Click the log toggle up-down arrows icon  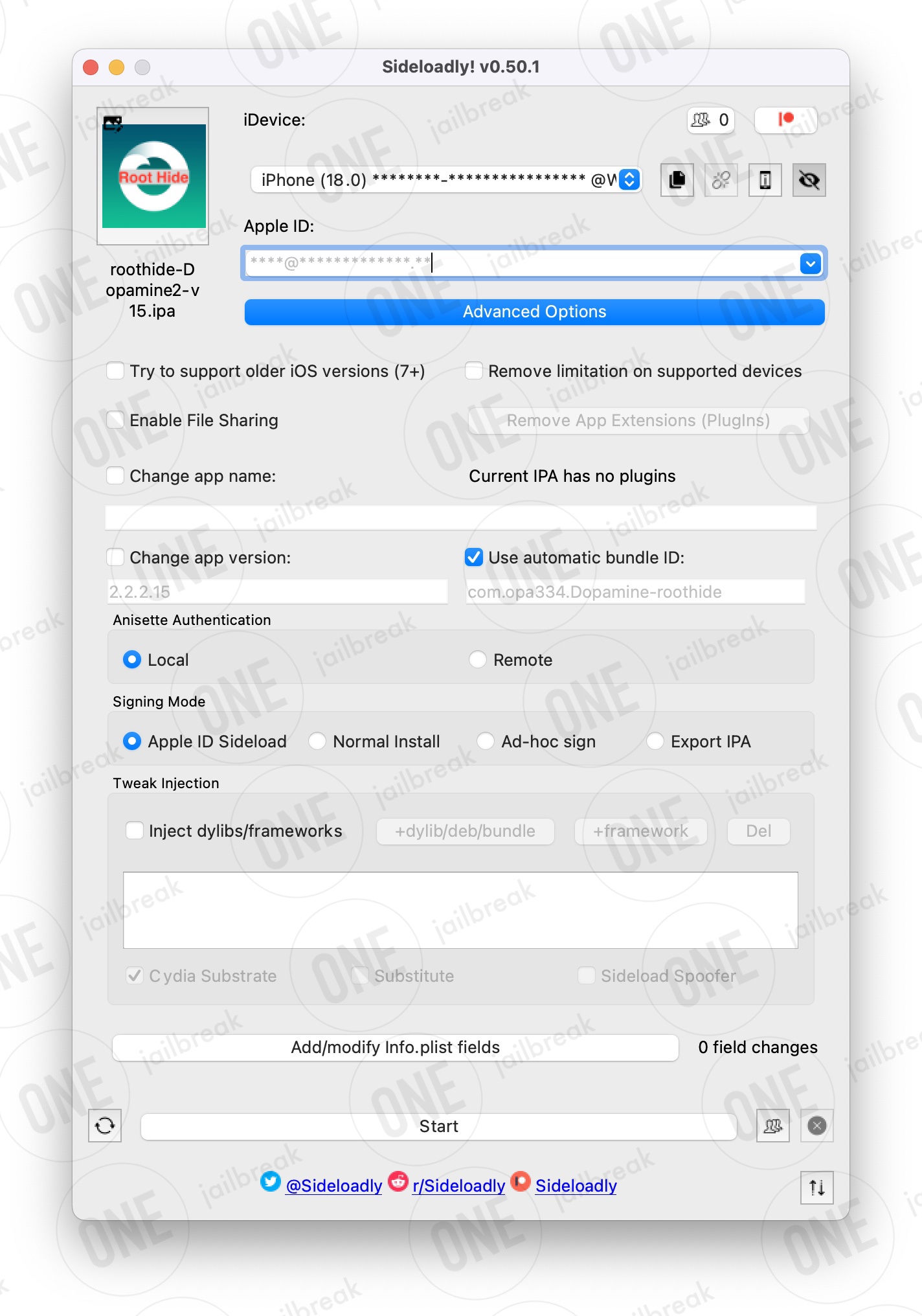pyautogui.click(x=817, y=1187)
